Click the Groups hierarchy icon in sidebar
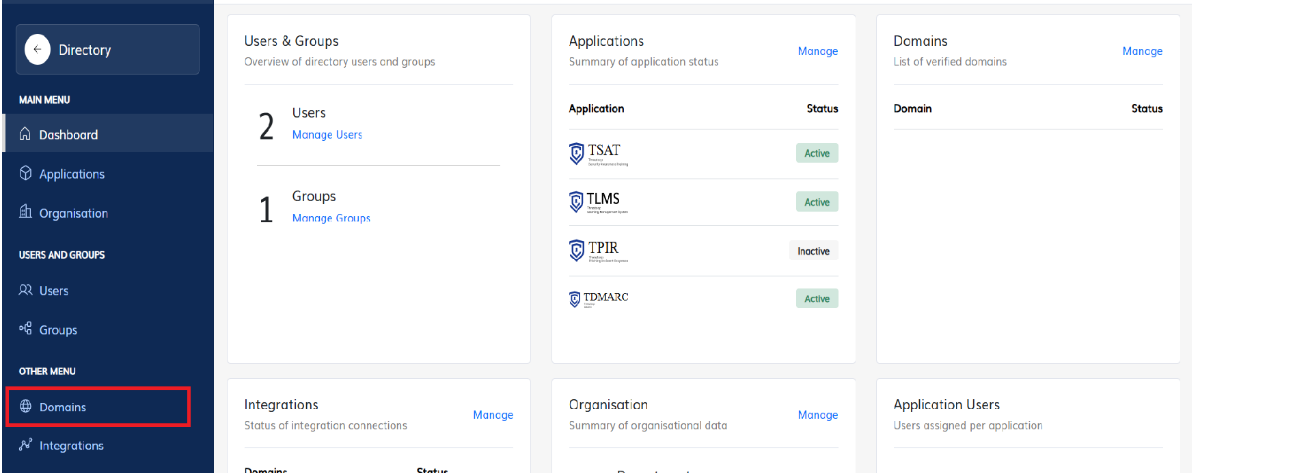 pyautogui.click(x=26, y=330)
